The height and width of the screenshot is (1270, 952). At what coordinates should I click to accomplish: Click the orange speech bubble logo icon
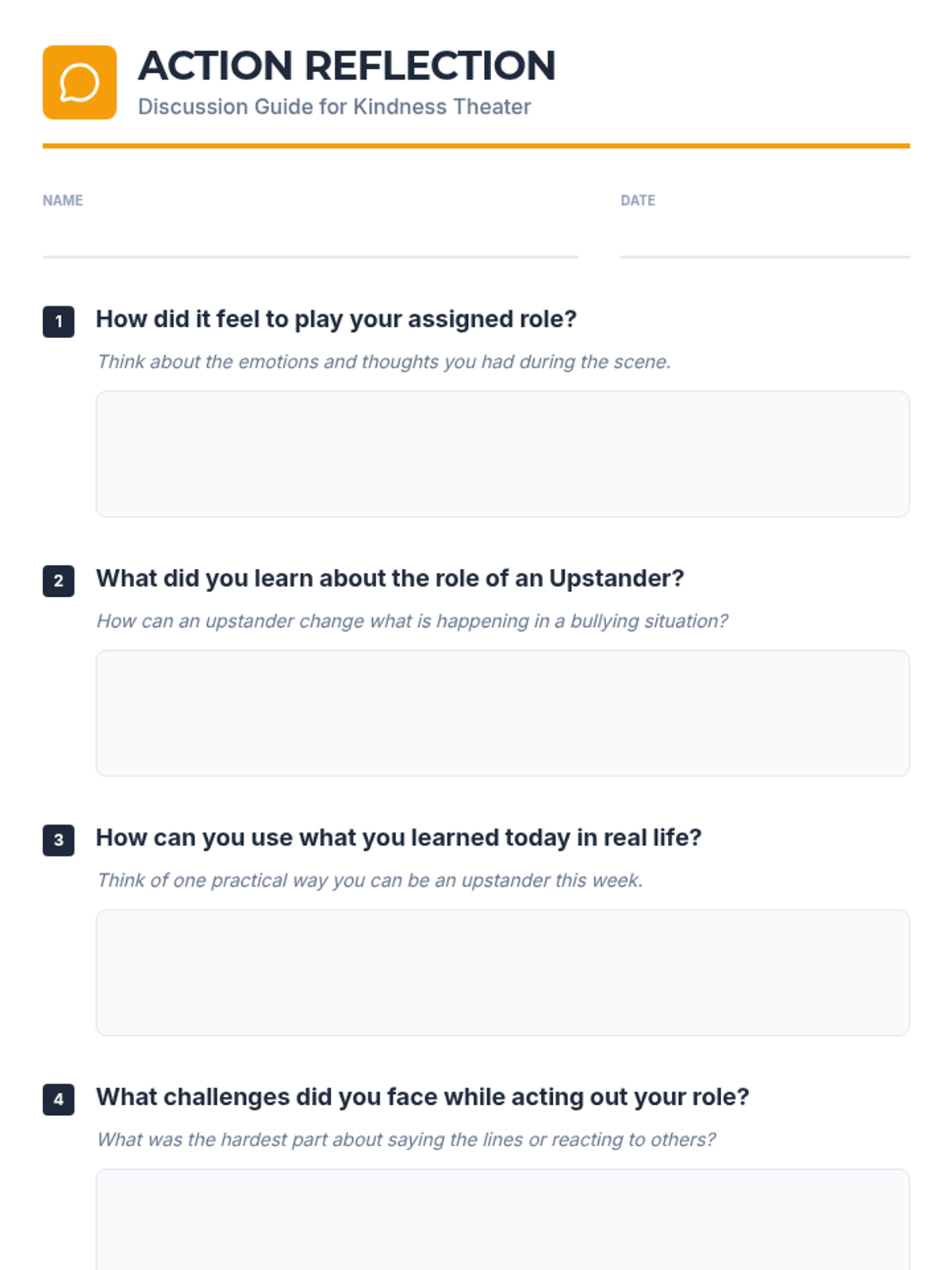coord(79,83)
